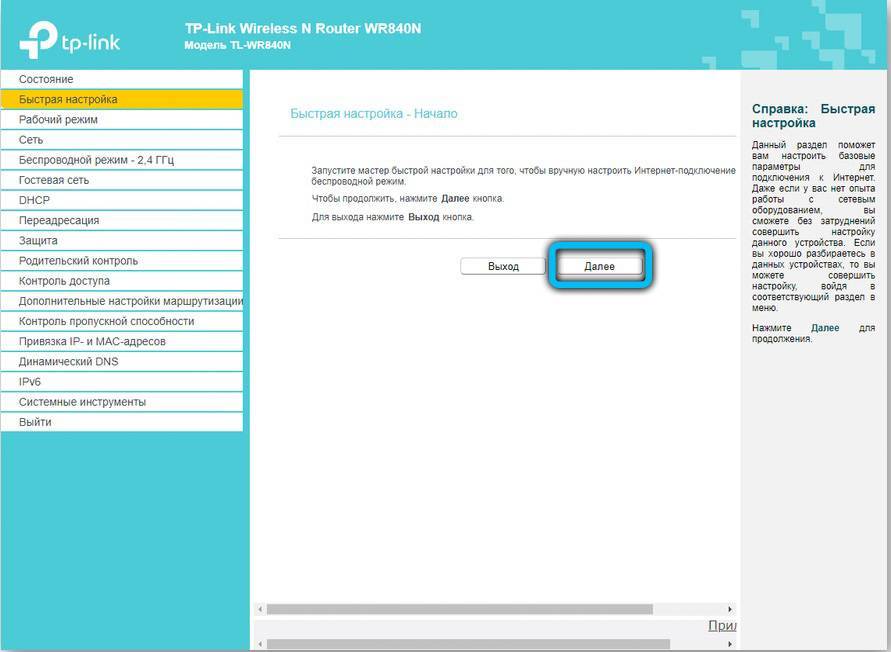The height and width of the screenshot is (652, 891).
Task: Open Контроль доступа settings
Action: (64, 281)
